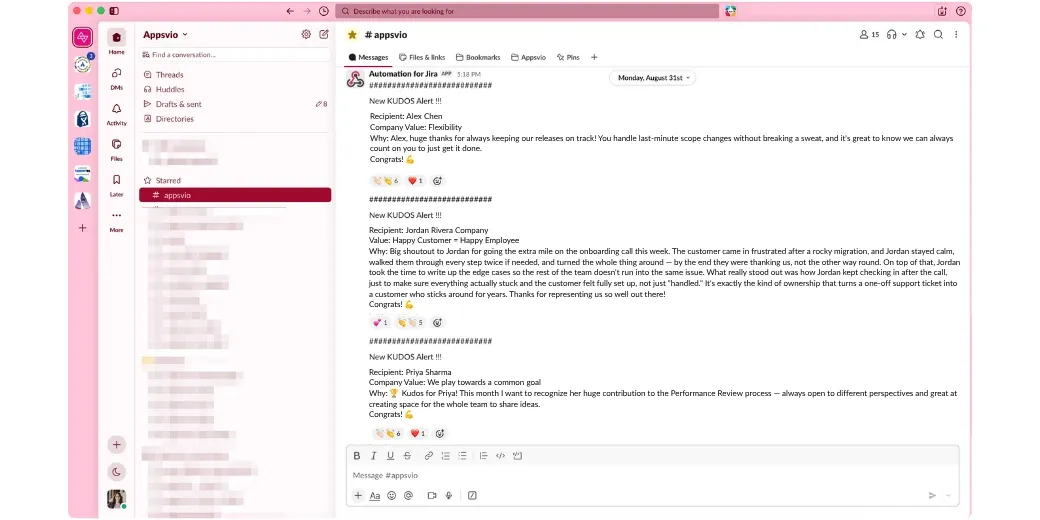Toggle clap reaction 5 on Jordan message
This screenshot has height=520, width=1040.
(411, 323)
